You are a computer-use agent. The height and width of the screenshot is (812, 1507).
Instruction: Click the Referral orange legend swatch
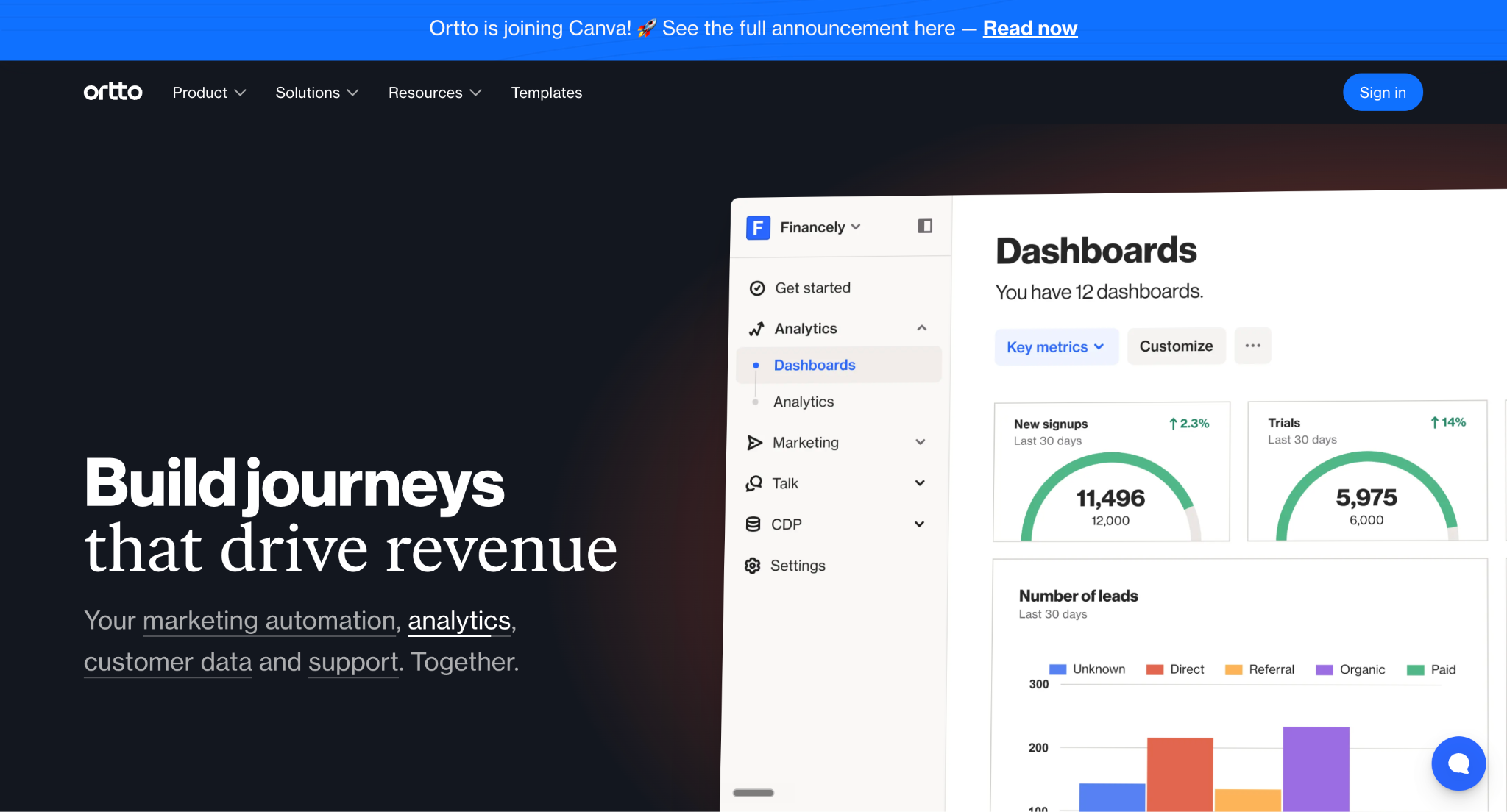tap(1233, 669)
